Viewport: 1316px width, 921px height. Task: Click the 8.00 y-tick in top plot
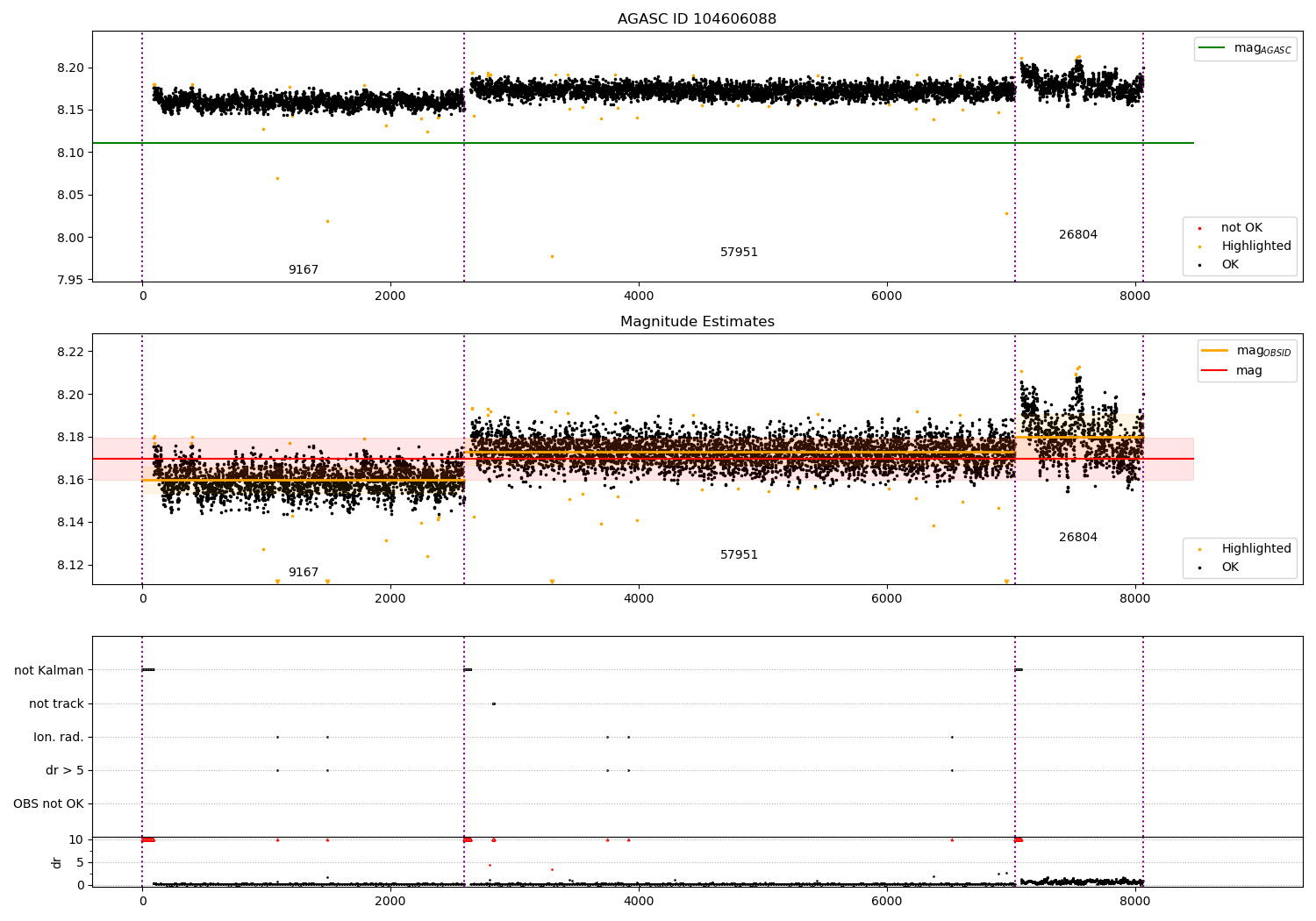point(71,238)
